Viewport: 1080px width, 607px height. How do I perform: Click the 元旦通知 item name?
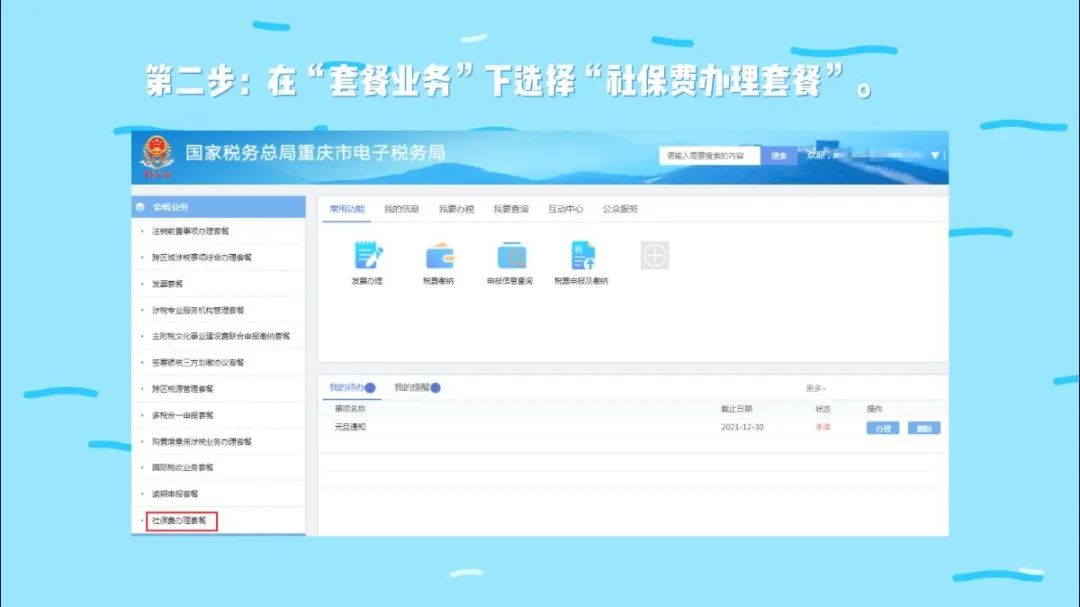[x=350, y=427]
